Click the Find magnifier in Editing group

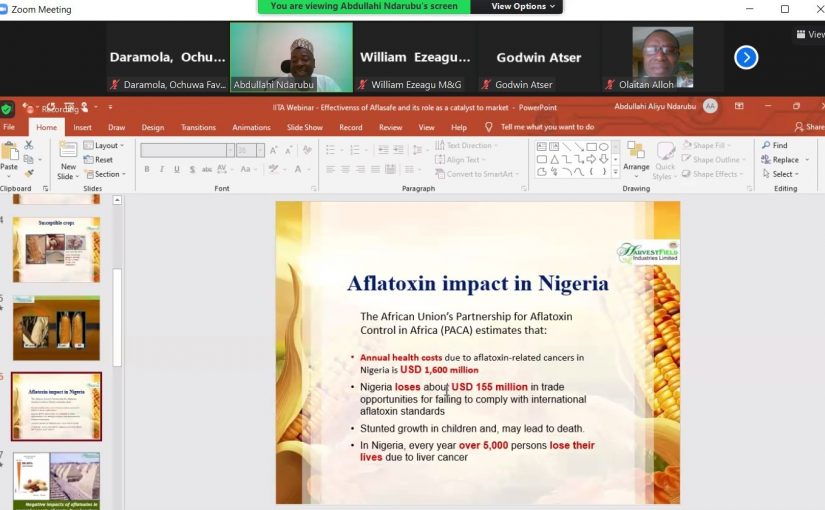774,145
